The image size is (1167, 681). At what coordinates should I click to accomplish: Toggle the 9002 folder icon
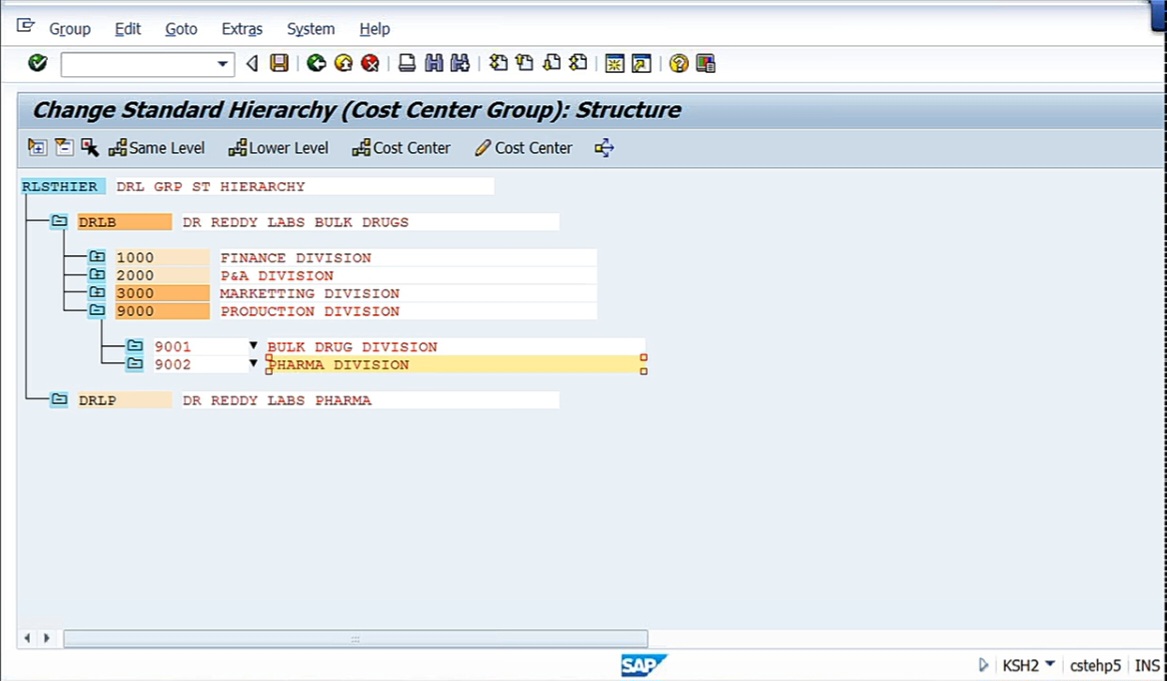(x=135, y=364)
